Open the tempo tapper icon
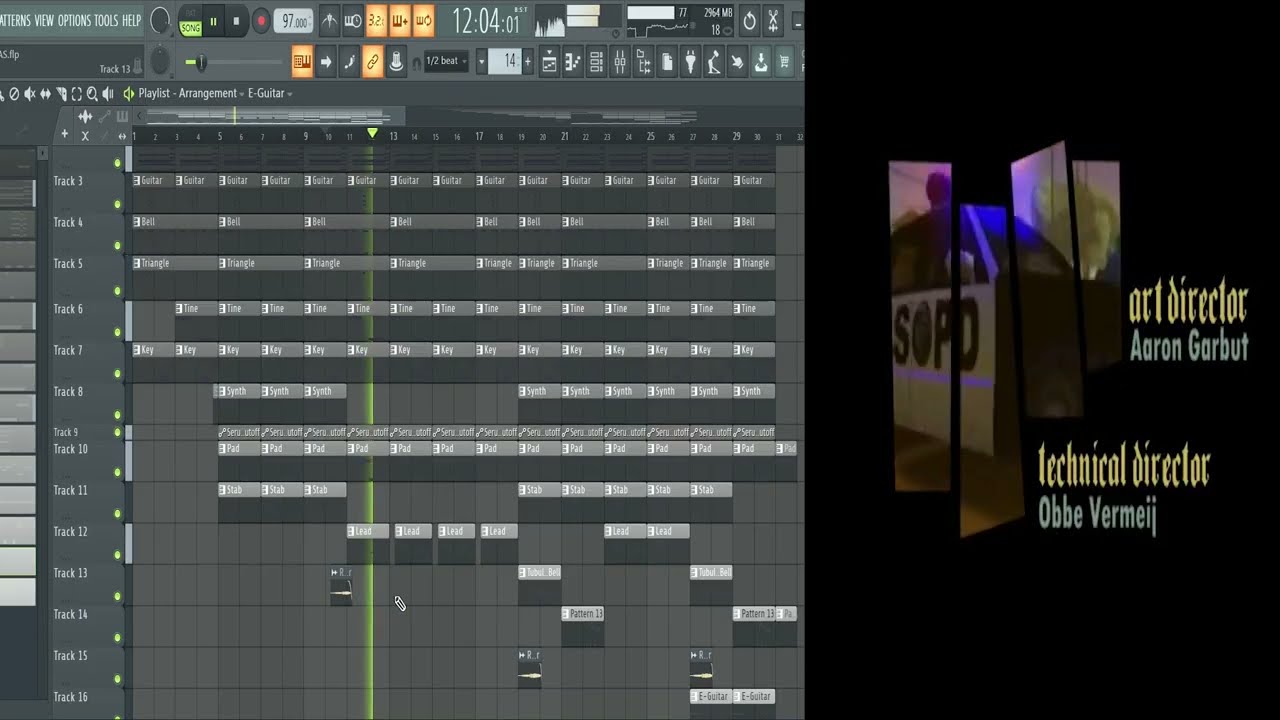Screen dimensions: 1280x720 pos(714,62)
